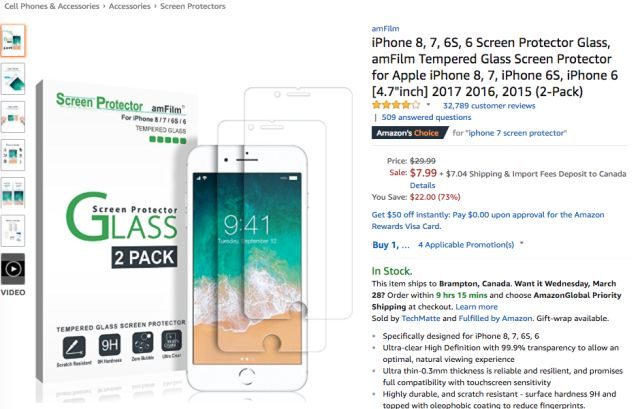The image size is (640, 409).
Task: Select the fifth product image thumbnail
Action: point(13,193)
